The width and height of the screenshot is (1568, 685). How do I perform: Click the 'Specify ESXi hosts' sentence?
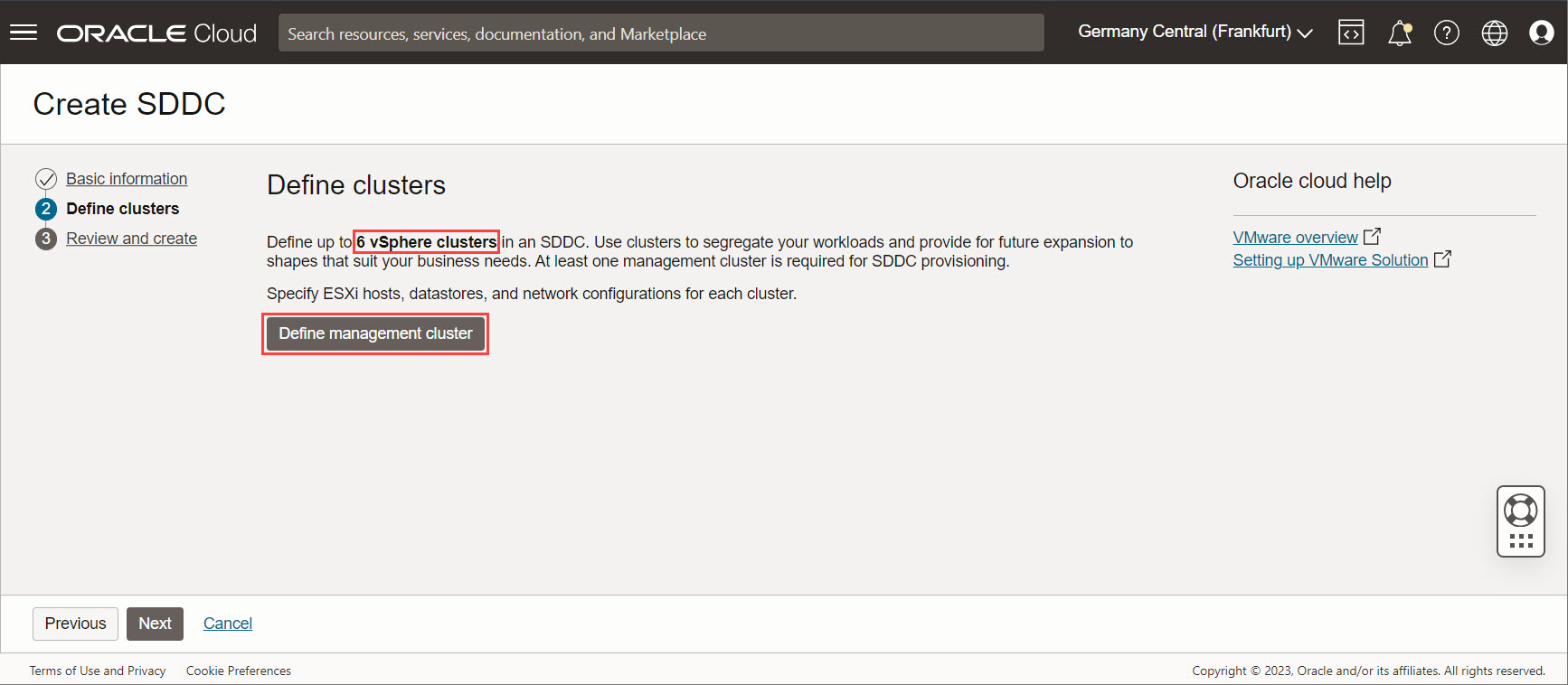coord(532,294)
